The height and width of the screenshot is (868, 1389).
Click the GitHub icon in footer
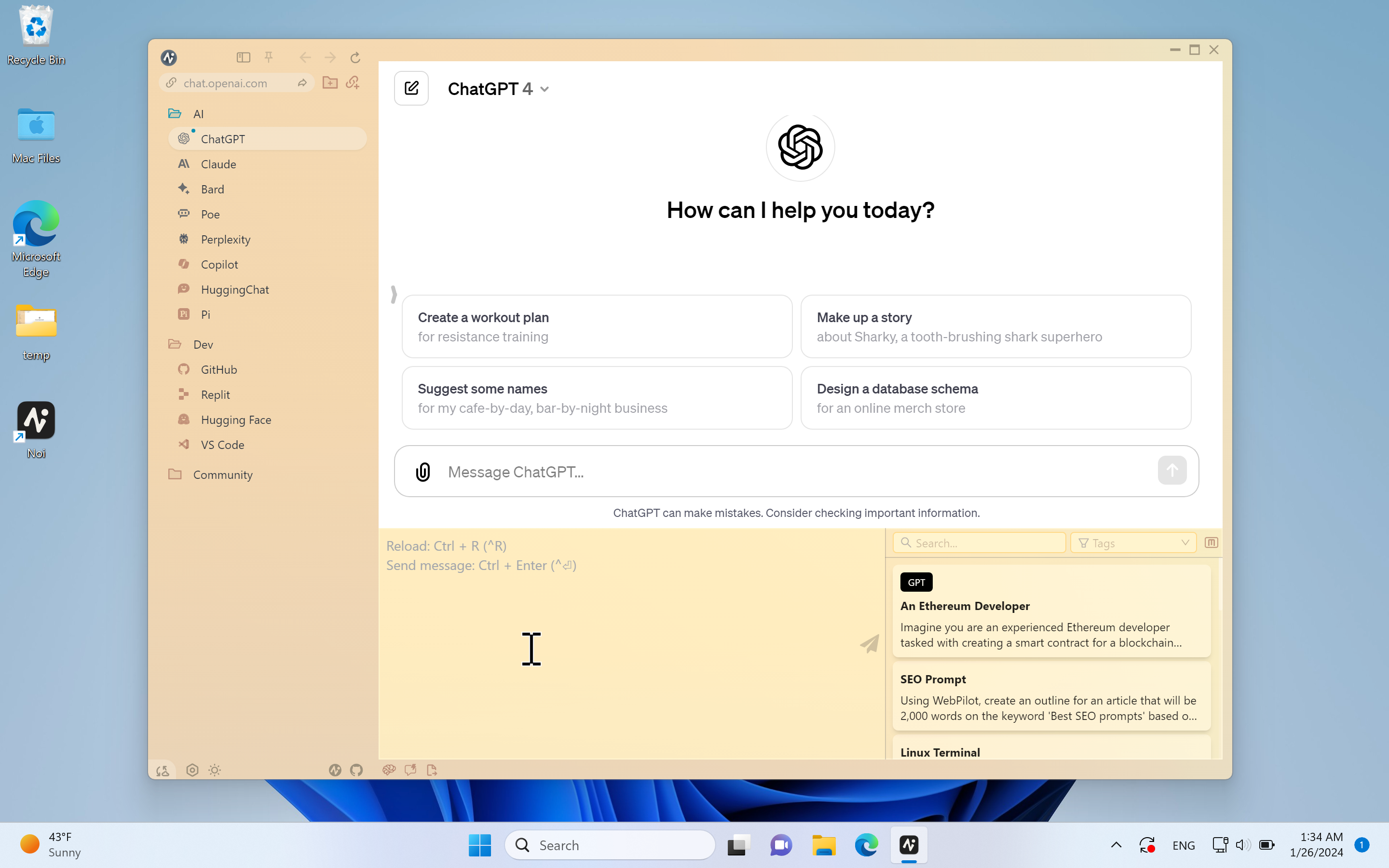356,770
